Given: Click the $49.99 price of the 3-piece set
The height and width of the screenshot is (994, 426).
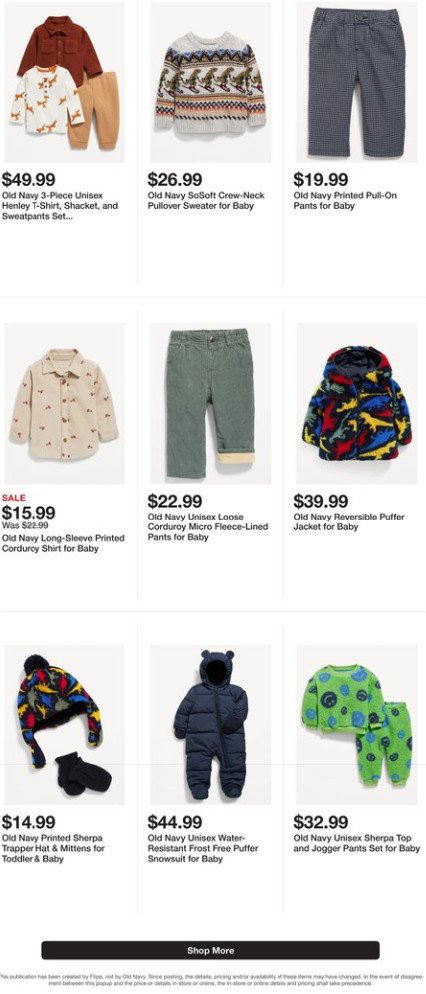Looking at the screenshot, I should [29, 180].
